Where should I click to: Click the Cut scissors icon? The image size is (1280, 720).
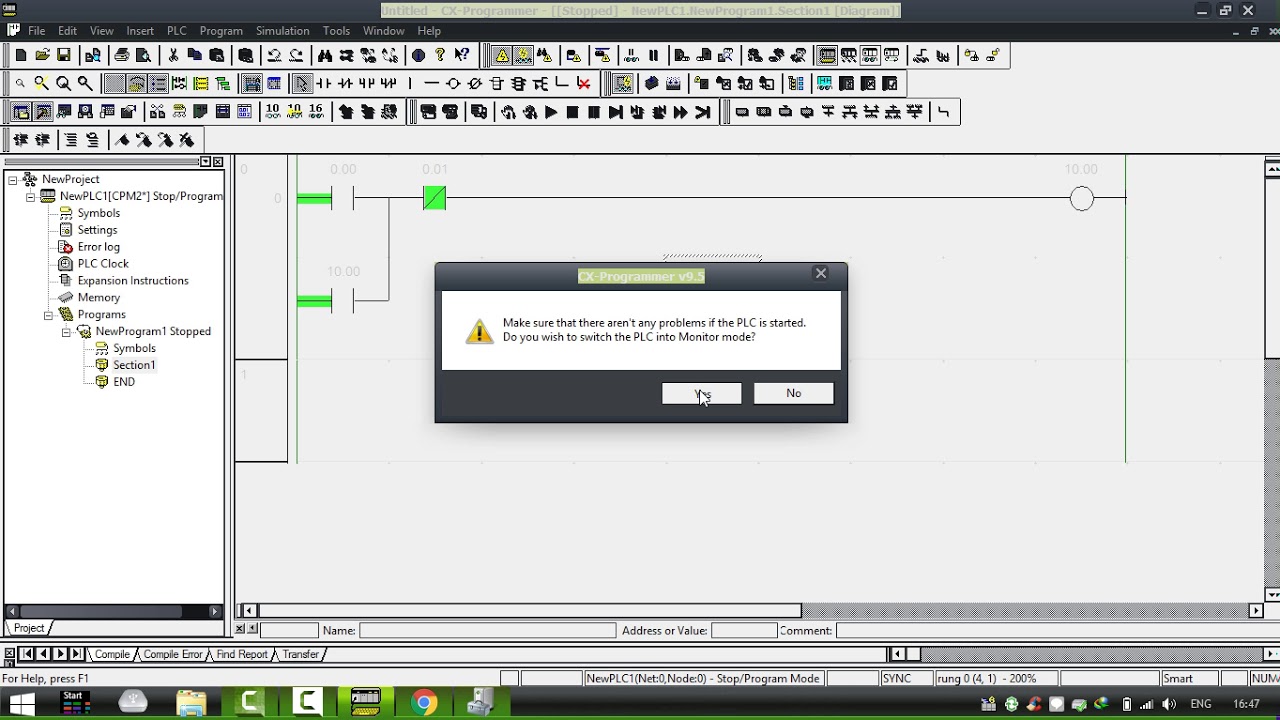[173, 56]
